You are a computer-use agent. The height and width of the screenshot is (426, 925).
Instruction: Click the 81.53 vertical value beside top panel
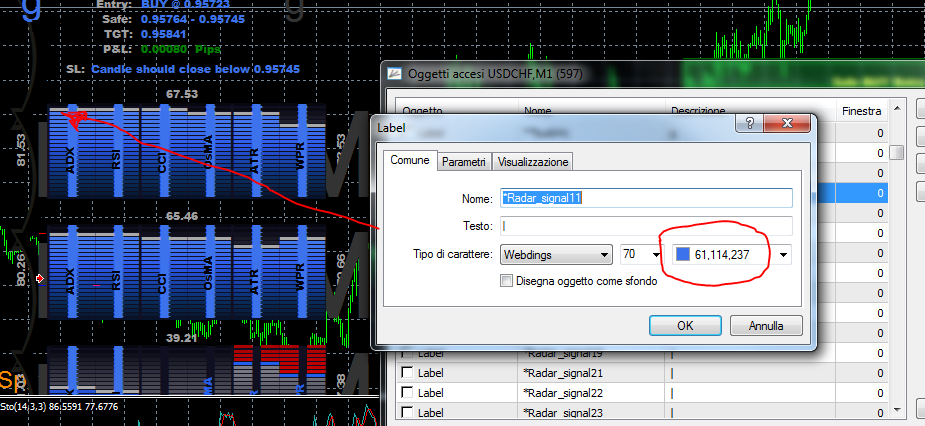[21, 150]
